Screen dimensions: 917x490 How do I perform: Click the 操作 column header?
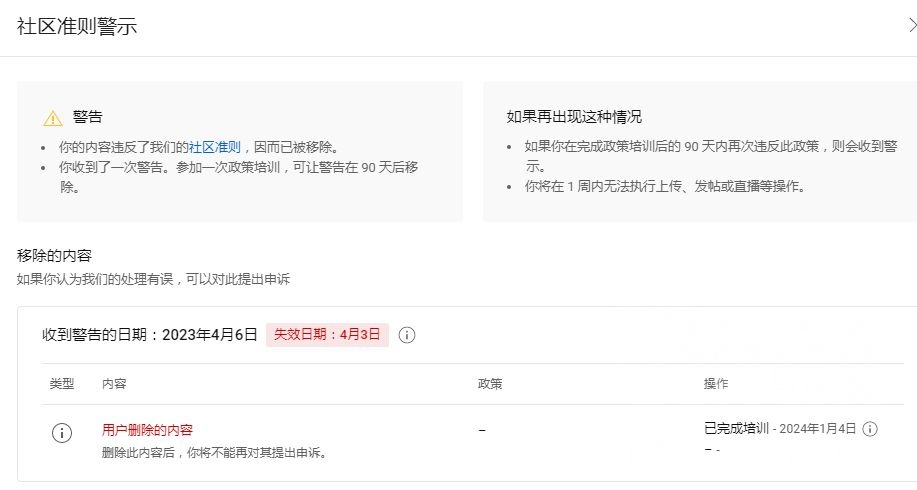click(x=716, y=384)
